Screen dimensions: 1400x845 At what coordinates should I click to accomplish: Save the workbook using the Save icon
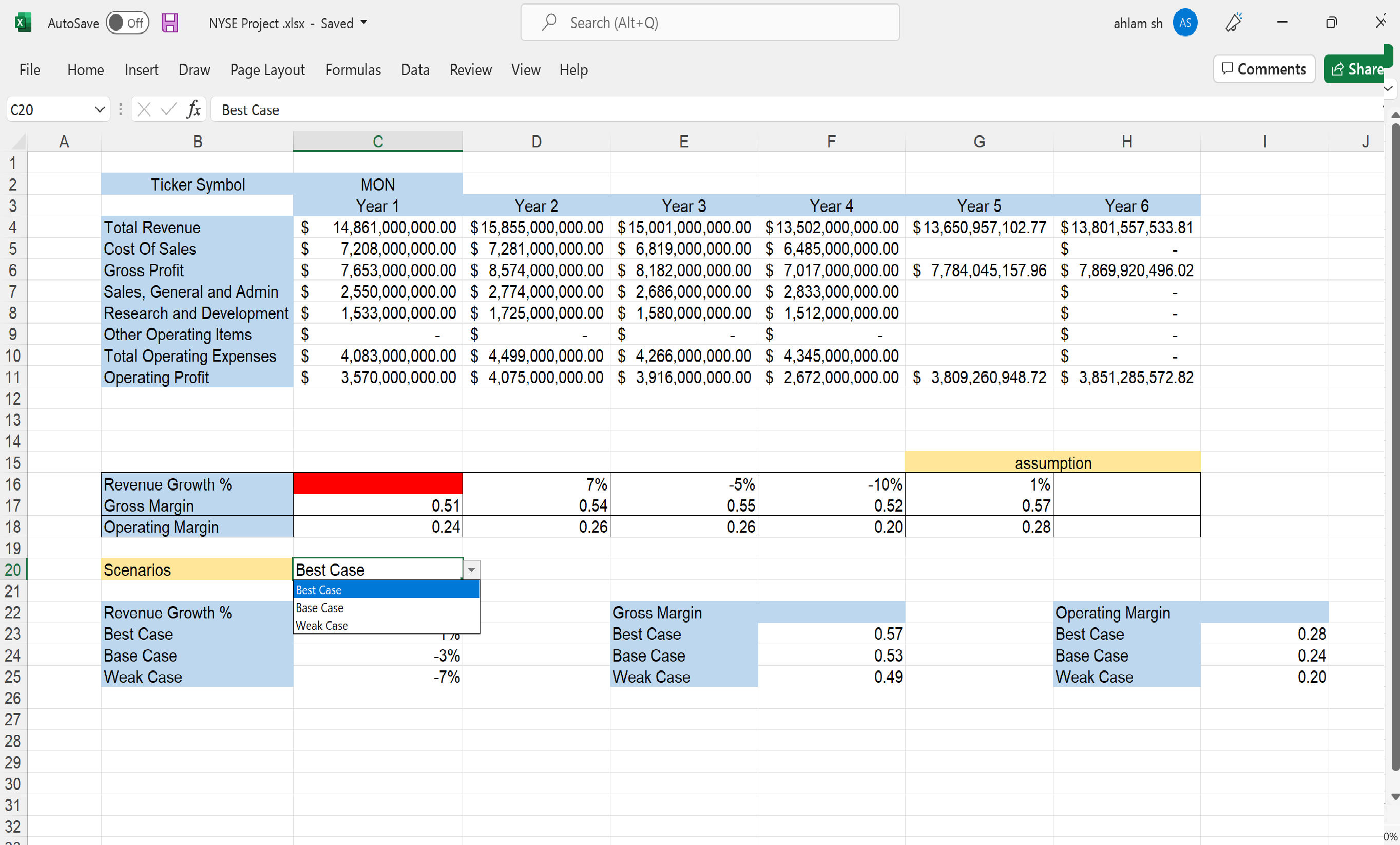coord(169,23)
